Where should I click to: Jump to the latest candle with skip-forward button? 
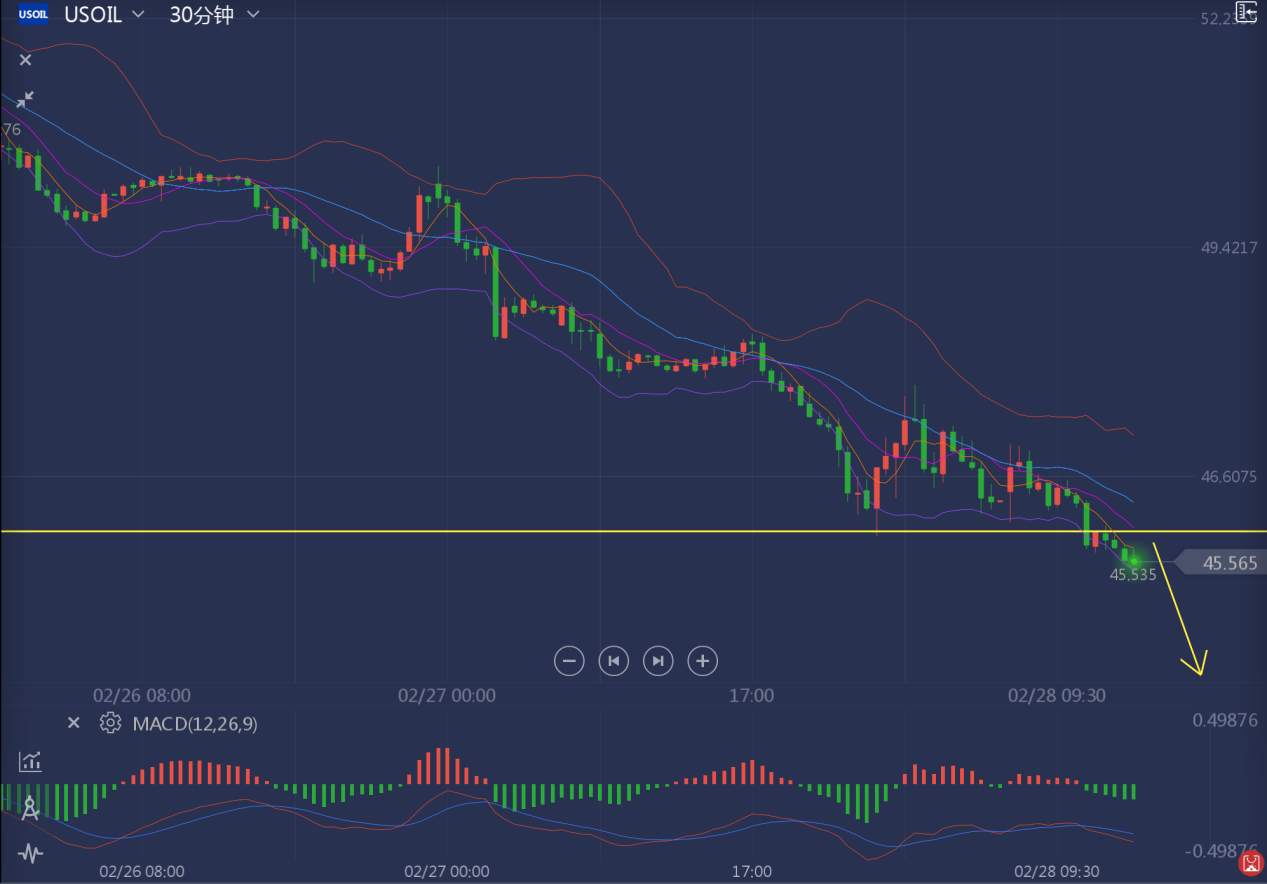(x=658, y=661)
